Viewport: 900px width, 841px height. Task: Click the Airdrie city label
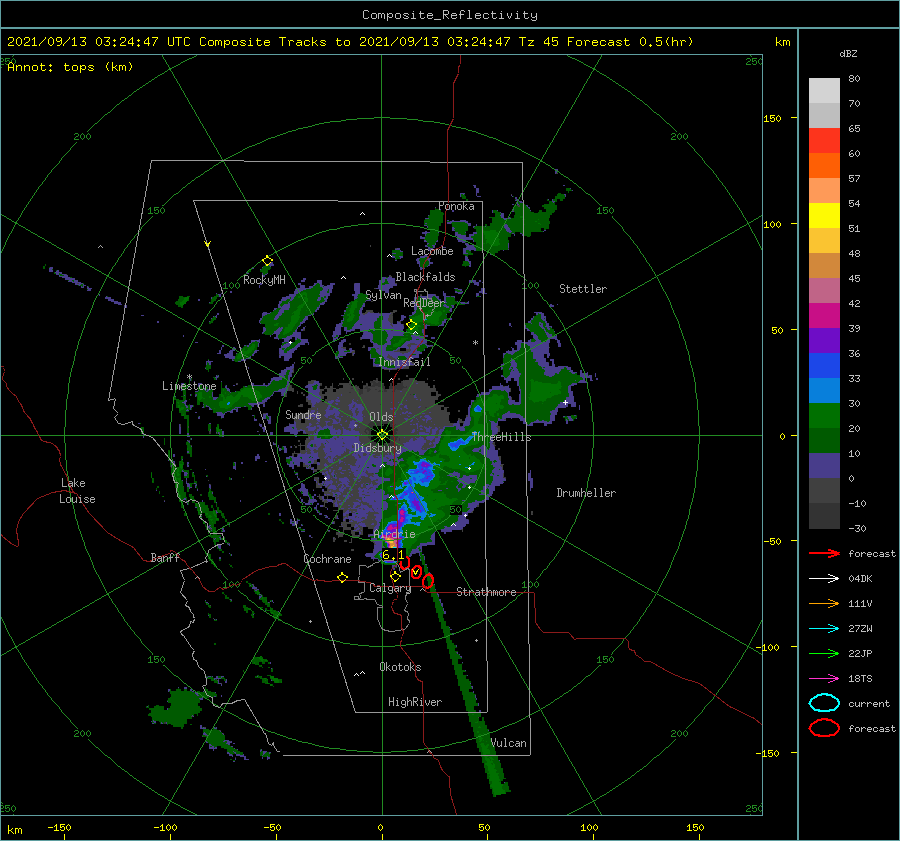coord(394,534)
